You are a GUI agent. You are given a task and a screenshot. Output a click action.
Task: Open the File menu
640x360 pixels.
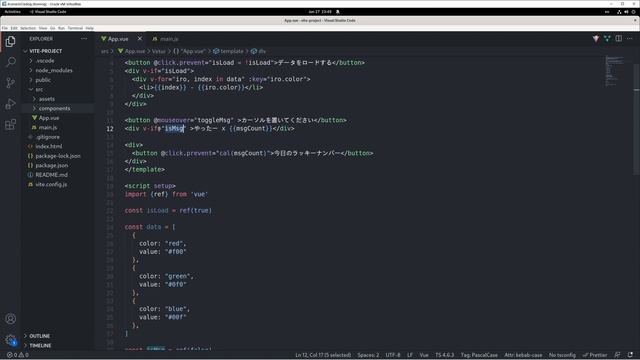point(5,28)
